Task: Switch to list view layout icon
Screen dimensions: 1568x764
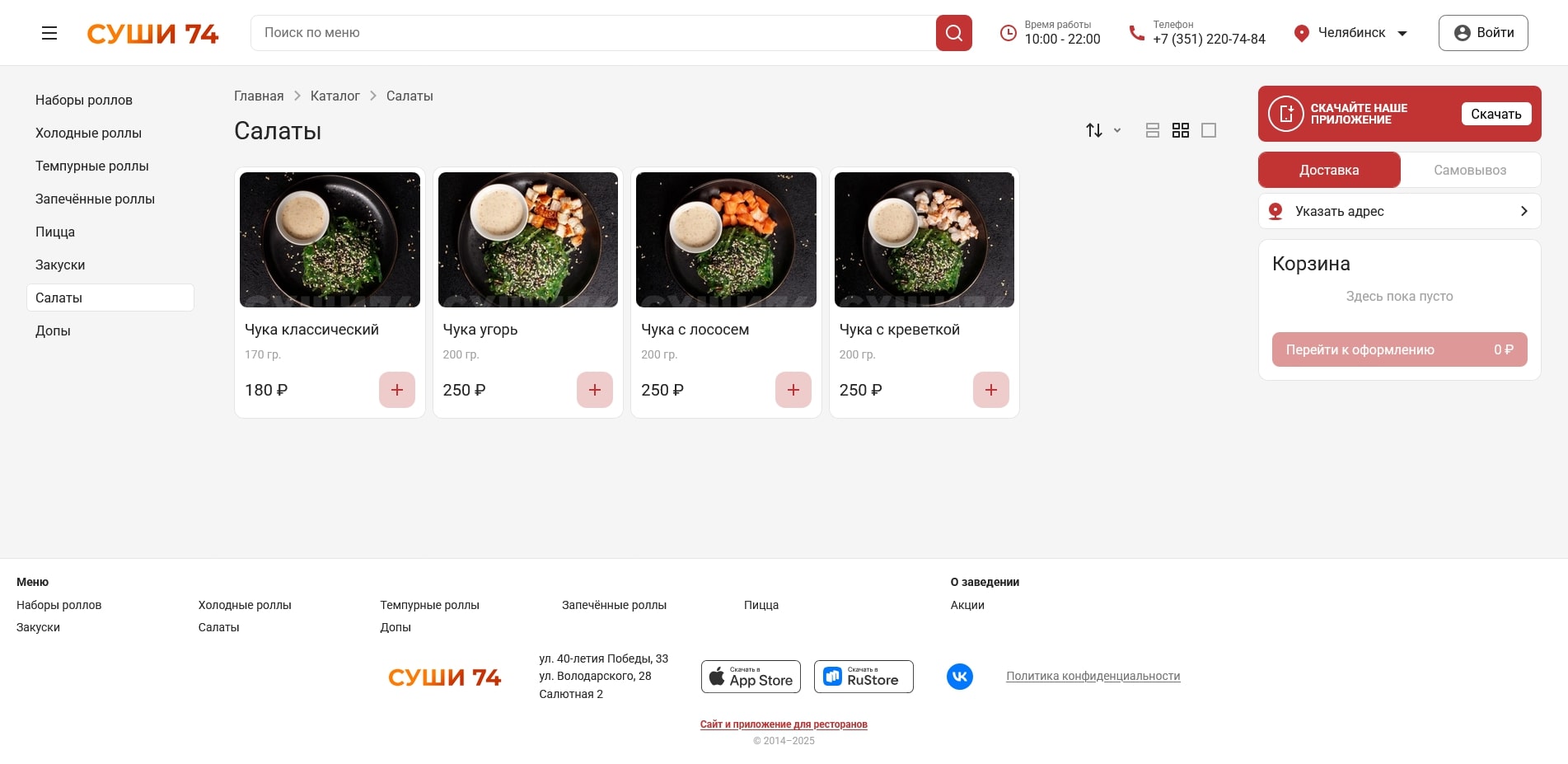Action: click(x=1152, y=130)
